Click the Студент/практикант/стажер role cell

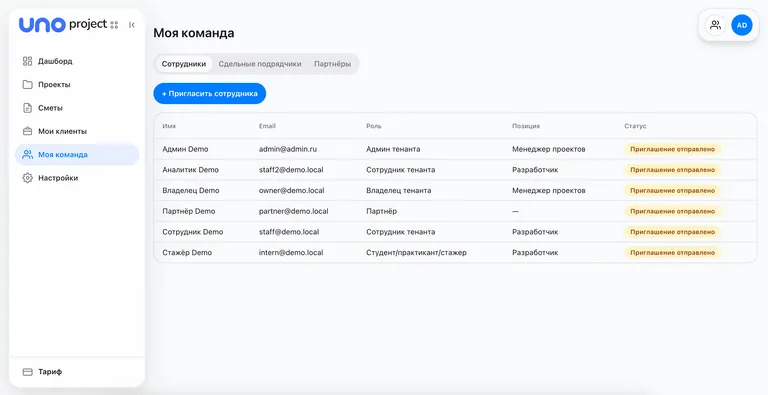pos(416,252)
